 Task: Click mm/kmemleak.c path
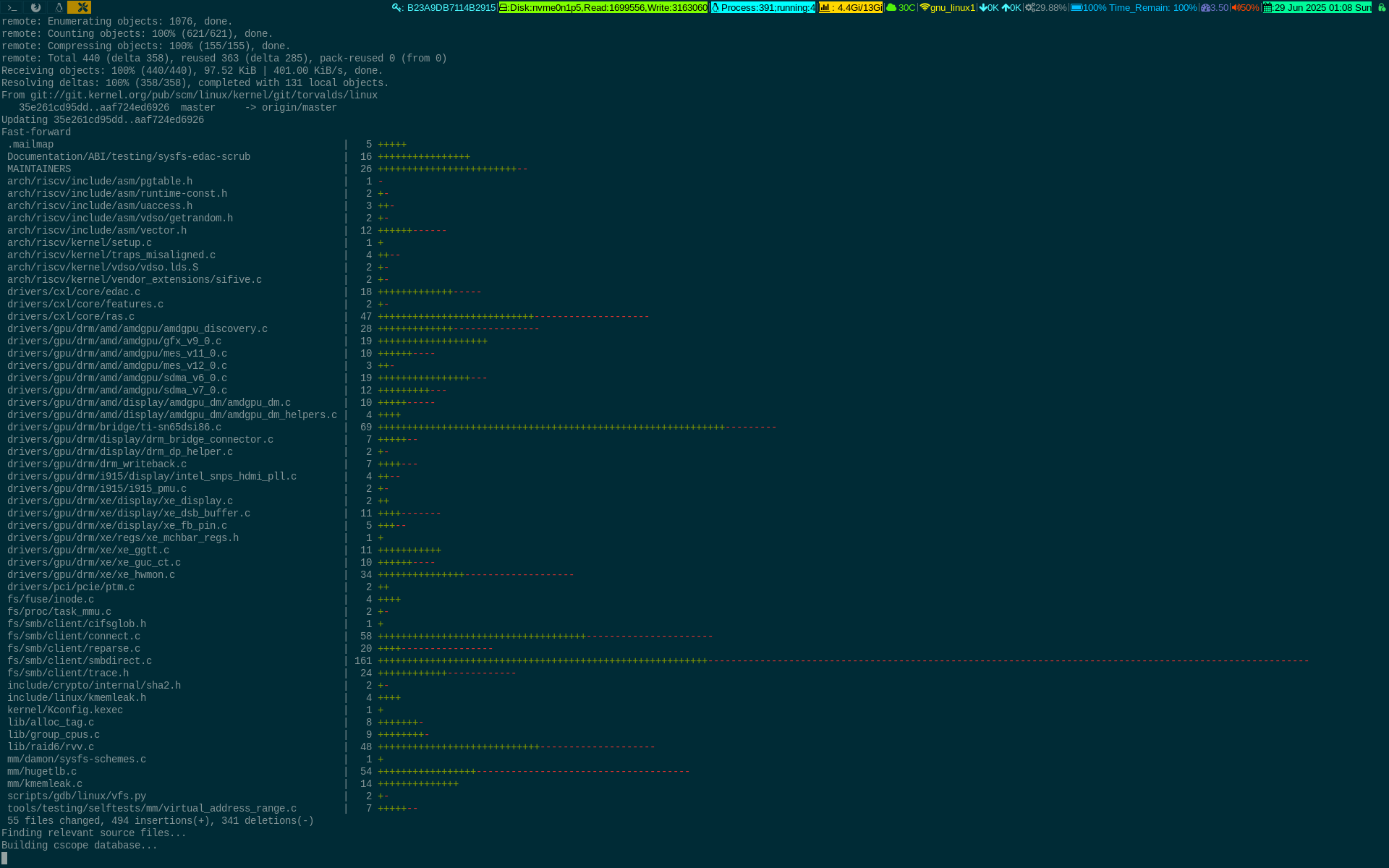point(45,784)
